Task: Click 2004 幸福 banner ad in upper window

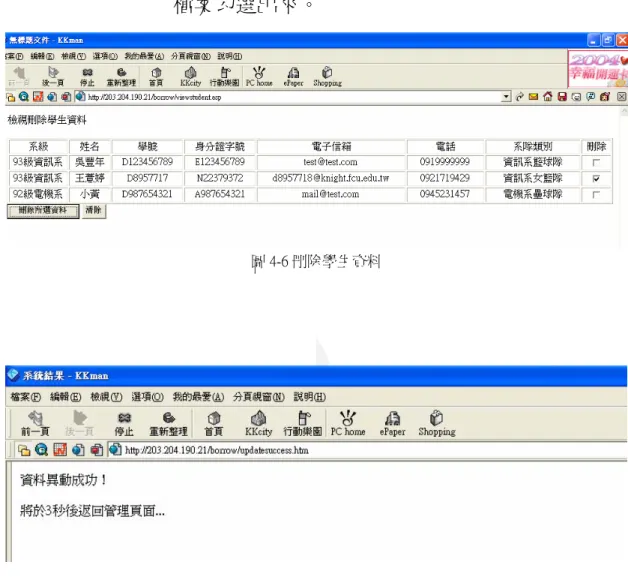Action: (598, 68)
